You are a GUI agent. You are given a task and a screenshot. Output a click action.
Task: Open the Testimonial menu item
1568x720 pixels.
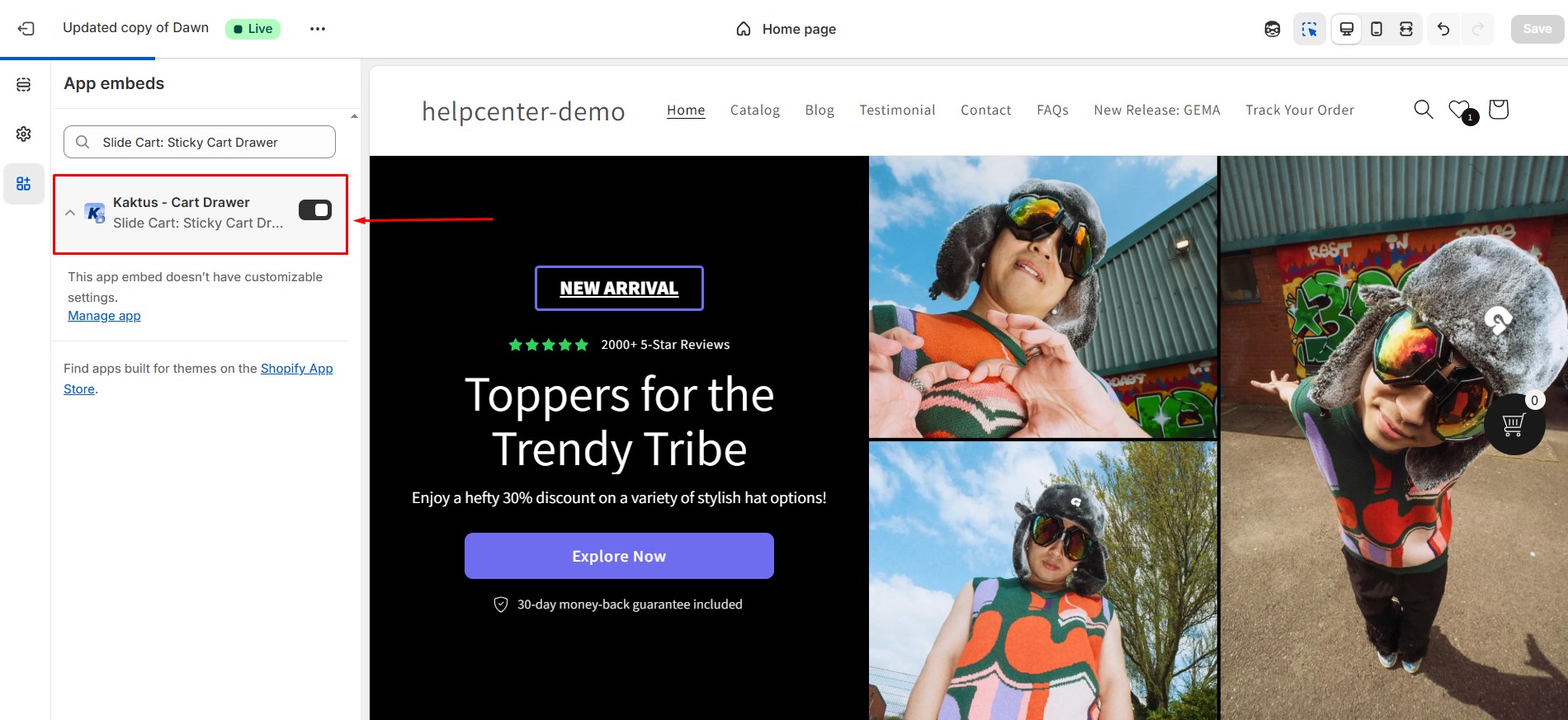(x=897, y=110)
